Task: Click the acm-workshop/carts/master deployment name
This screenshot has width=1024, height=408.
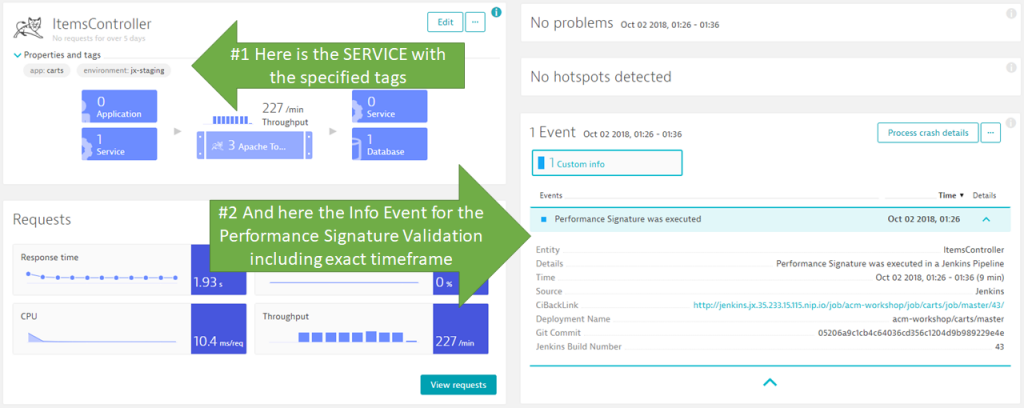Action: pos(948,319)
